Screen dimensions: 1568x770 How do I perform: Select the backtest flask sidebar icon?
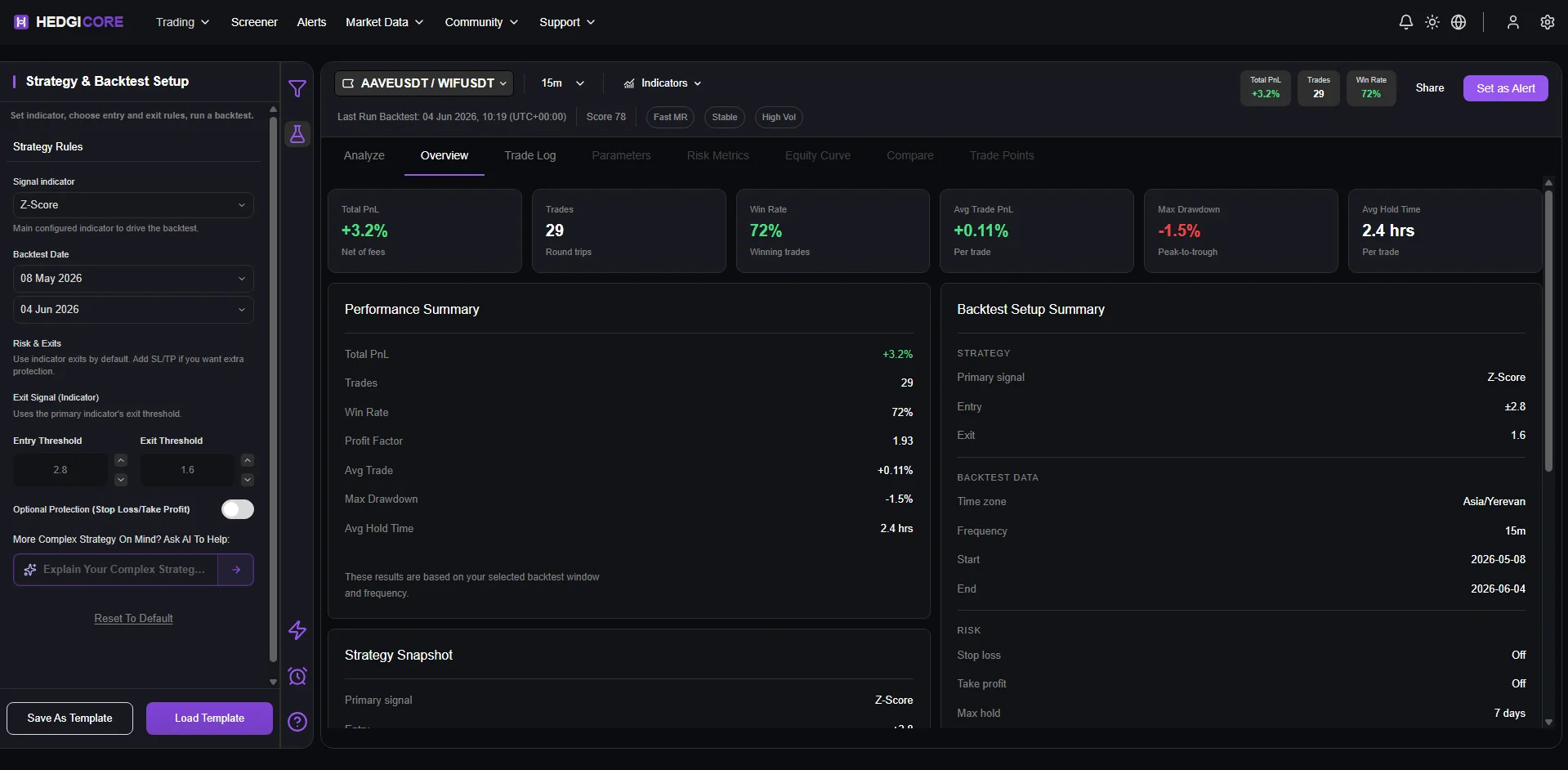(x=297, y=134)
